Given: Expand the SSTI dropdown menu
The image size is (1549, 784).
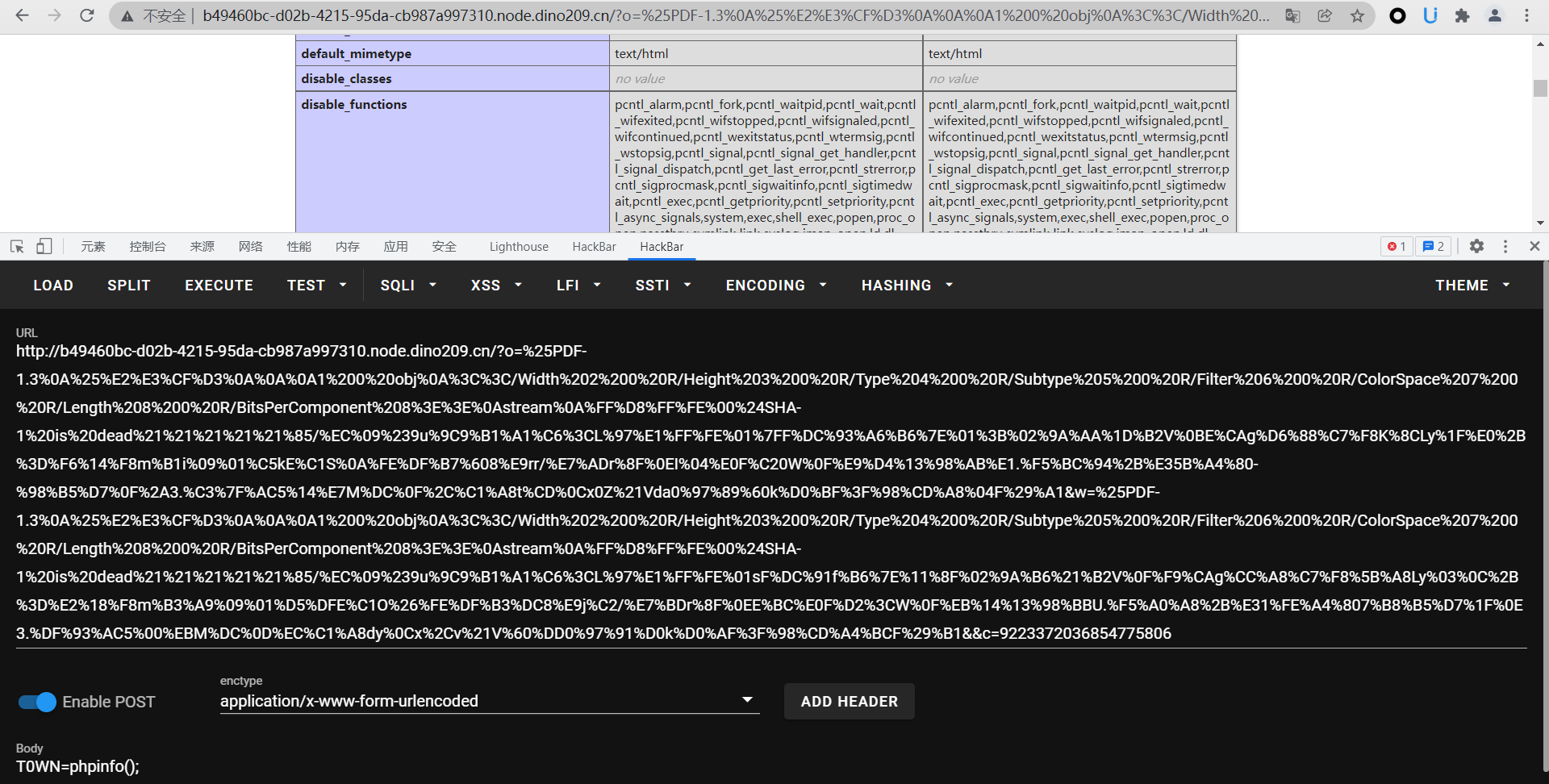Looking at the screenshot, I should point(663,286).
